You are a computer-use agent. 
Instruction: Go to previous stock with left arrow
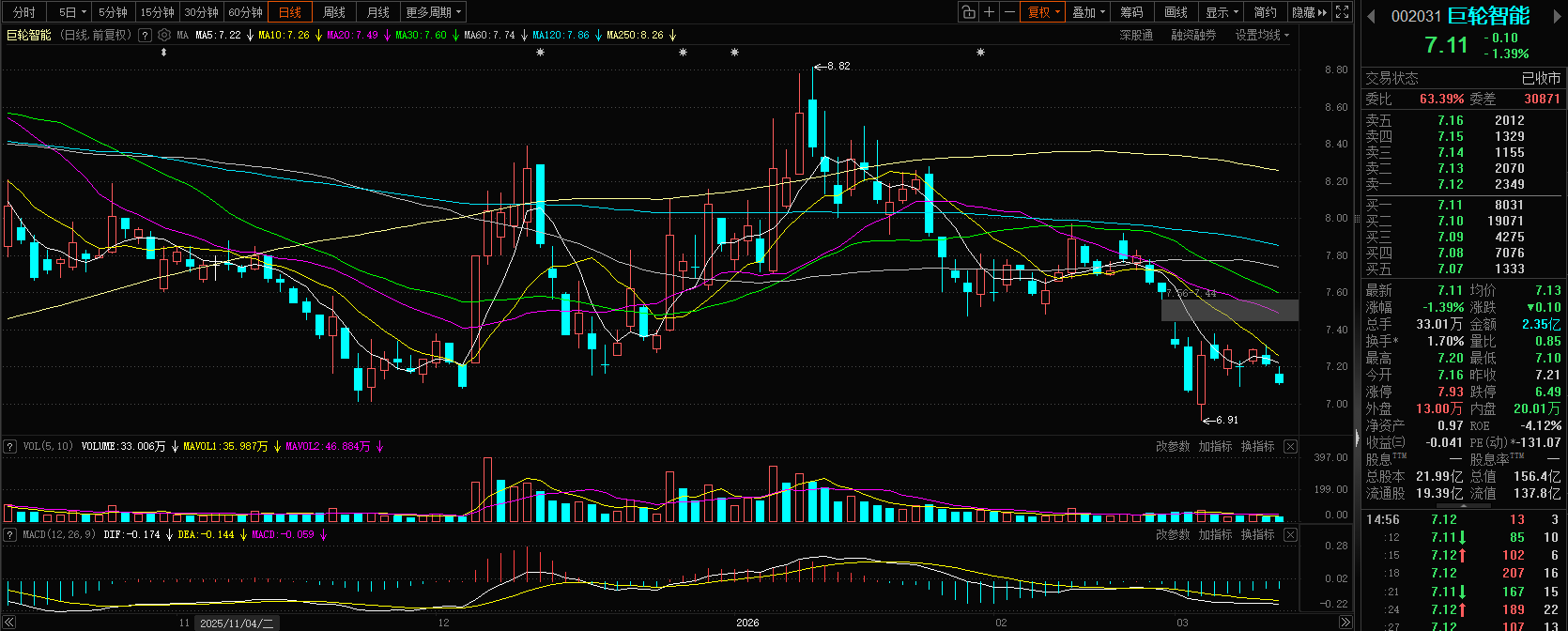click(x=1371, y=16)
